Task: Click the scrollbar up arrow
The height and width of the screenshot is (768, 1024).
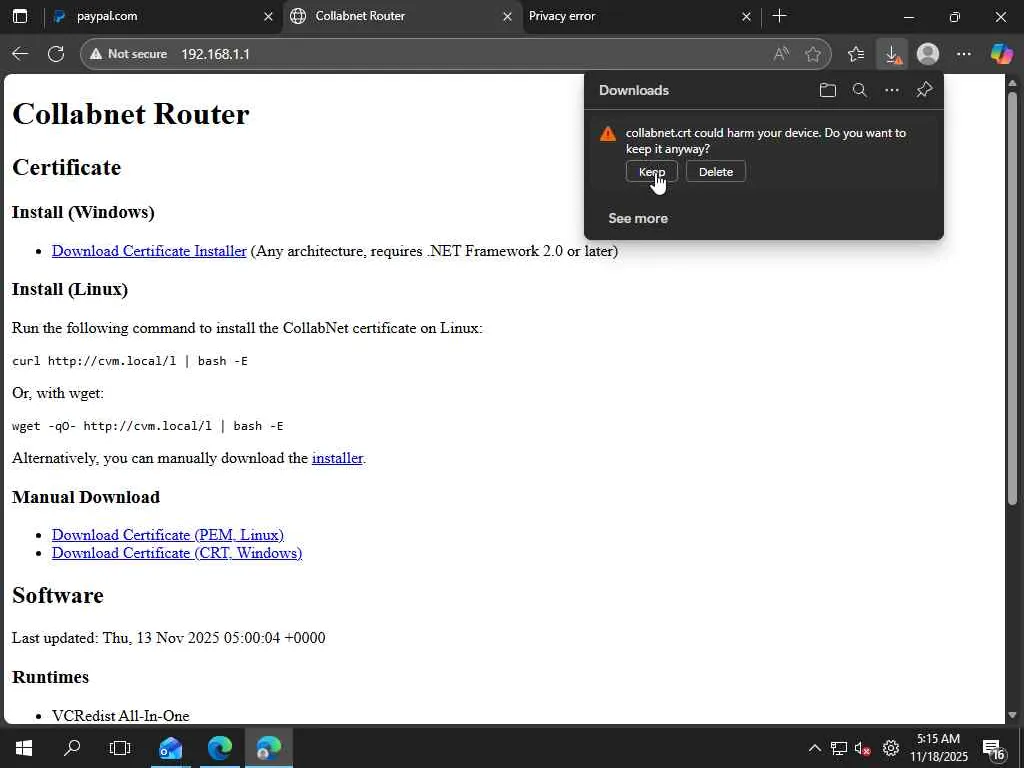Action: (x=1012, y=82)
